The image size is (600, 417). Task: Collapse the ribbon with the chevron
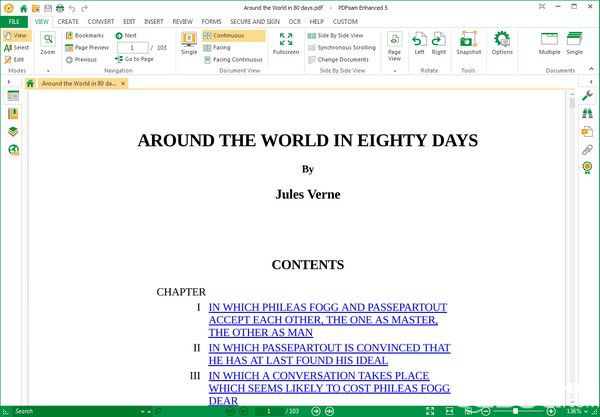tap(591, 69)
